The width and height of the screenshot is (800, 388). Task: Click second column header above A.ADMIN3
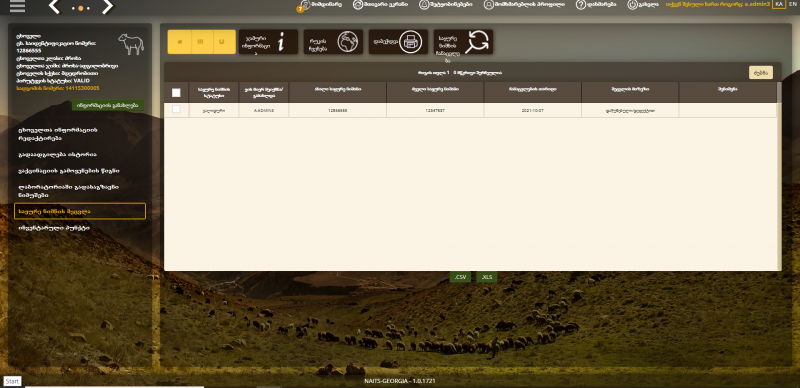click(x=264, y=92)
